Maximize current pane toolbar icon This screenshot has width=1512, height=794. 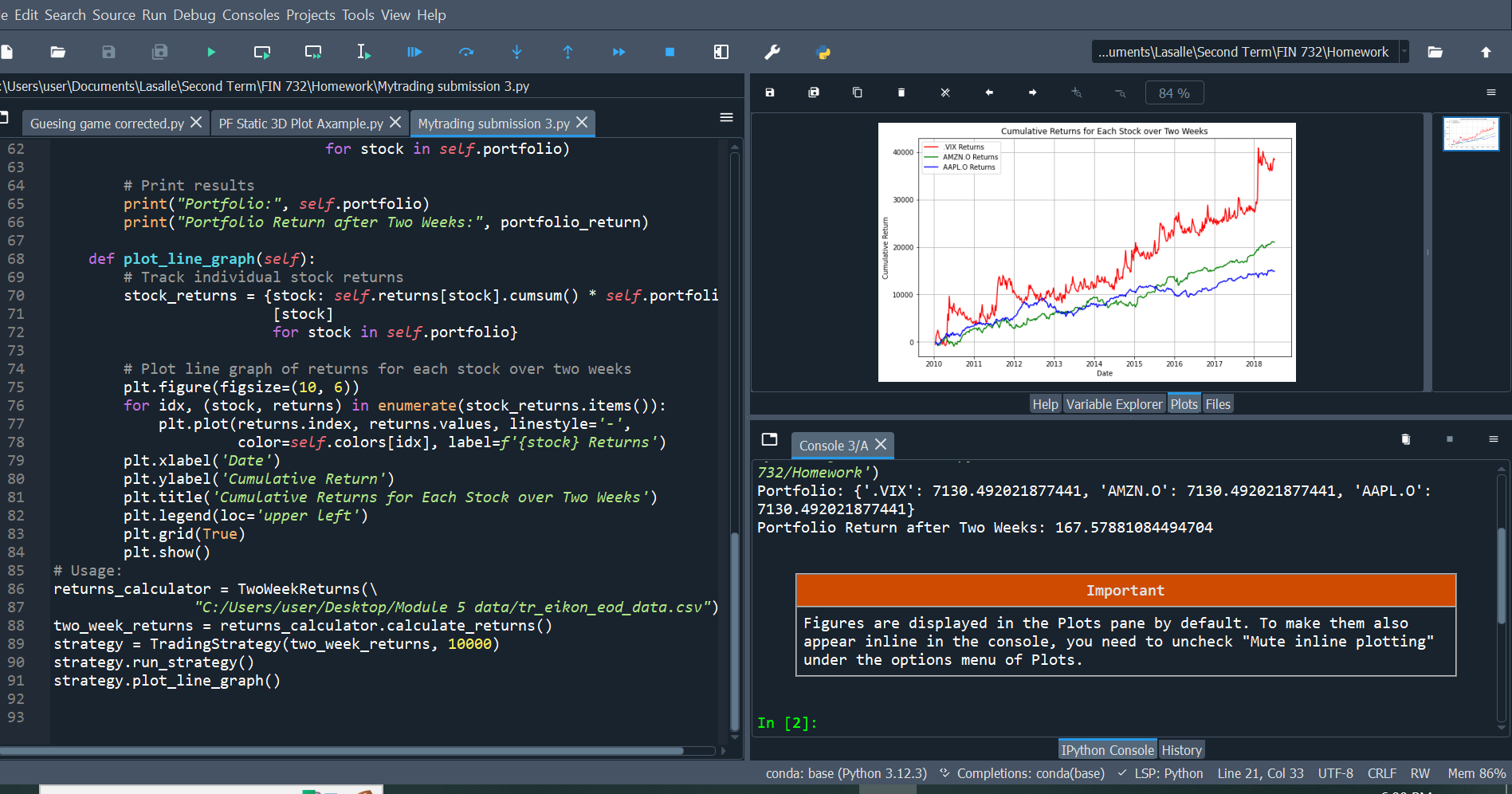(x=721, y=52)
